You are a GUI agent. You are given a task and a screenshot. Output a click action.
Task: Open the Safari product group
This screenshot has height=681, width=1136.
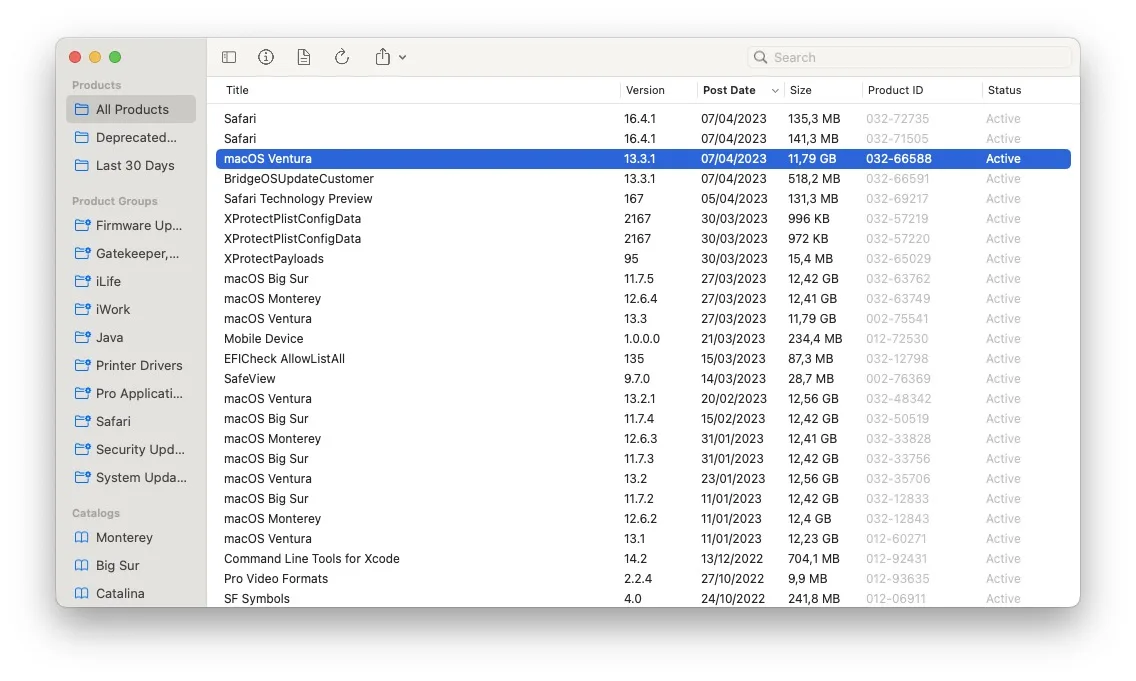click(x=131, y=422)
